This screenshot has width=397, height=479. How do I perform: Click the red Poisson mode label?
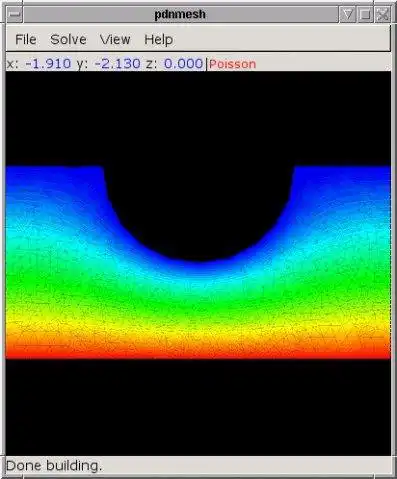[x=233, y=64]
